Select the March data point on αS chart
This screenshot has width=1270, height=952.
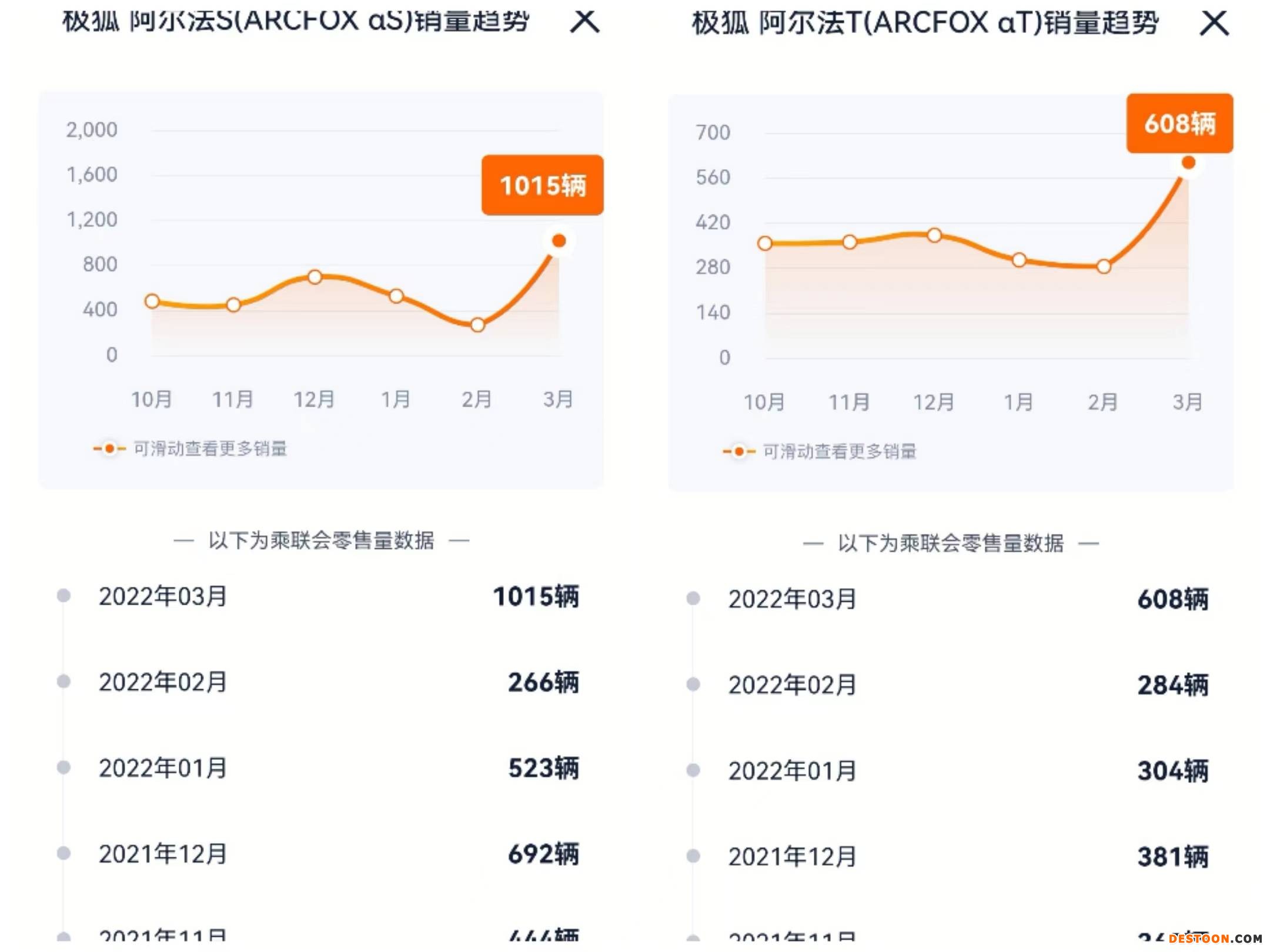(559, 241)
